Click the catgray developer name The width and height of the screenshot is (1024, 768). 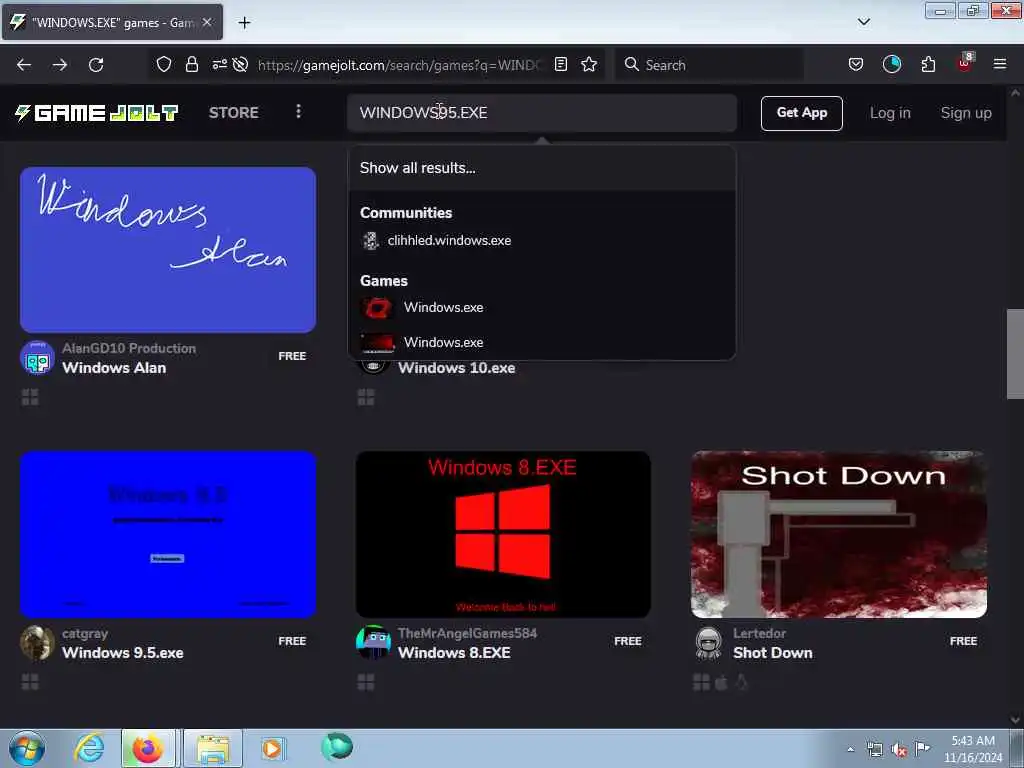(x=85, y=633)
